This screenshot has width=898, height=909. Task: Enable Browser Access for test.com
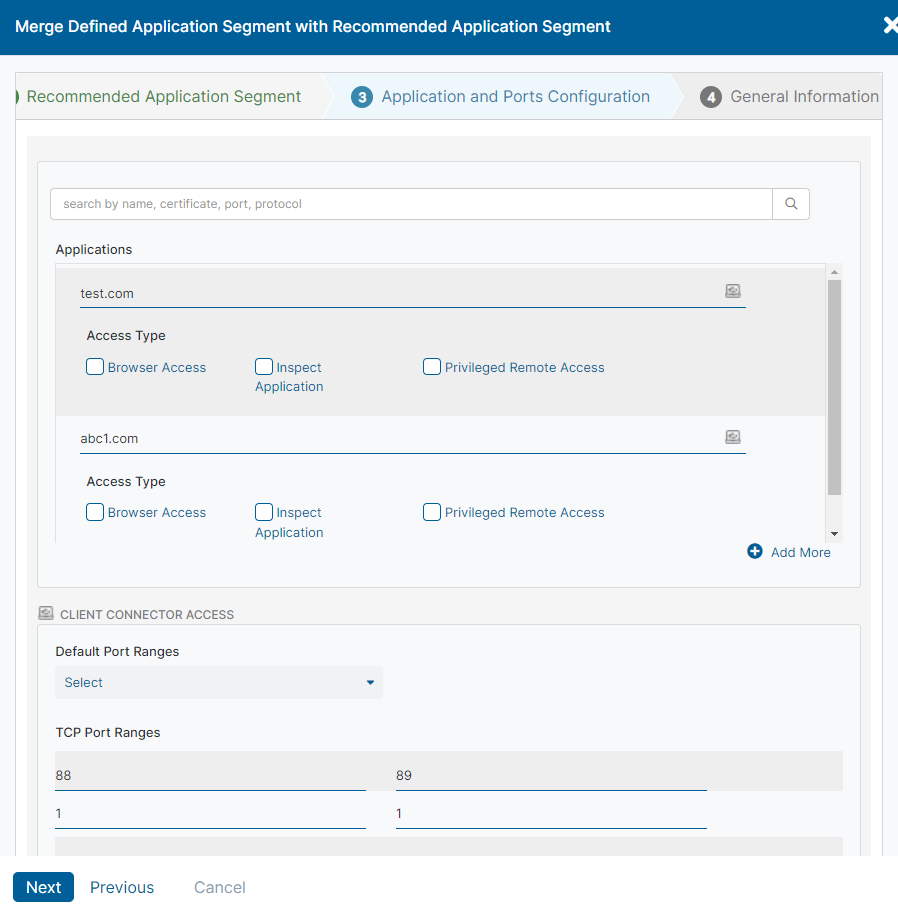pos(95,367)
